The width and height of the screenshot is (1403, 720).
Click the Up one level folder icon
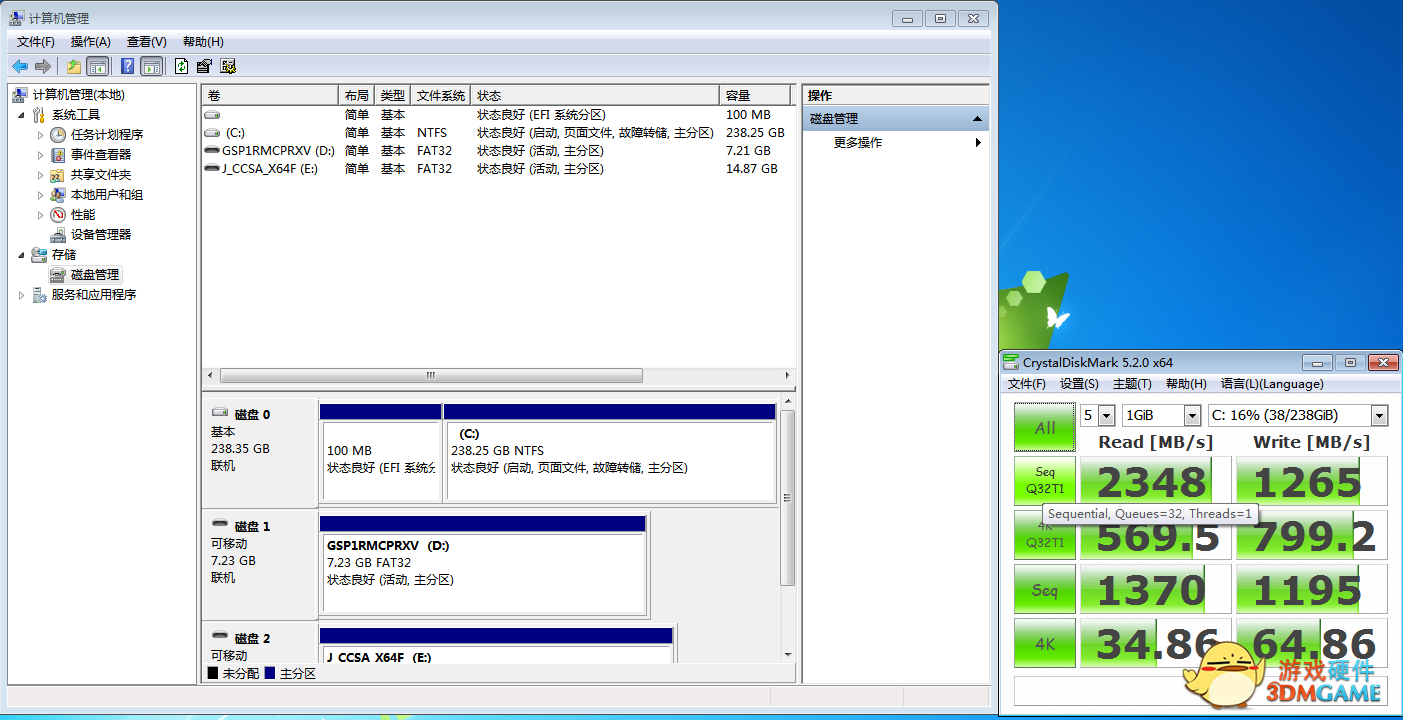(73, 67)
